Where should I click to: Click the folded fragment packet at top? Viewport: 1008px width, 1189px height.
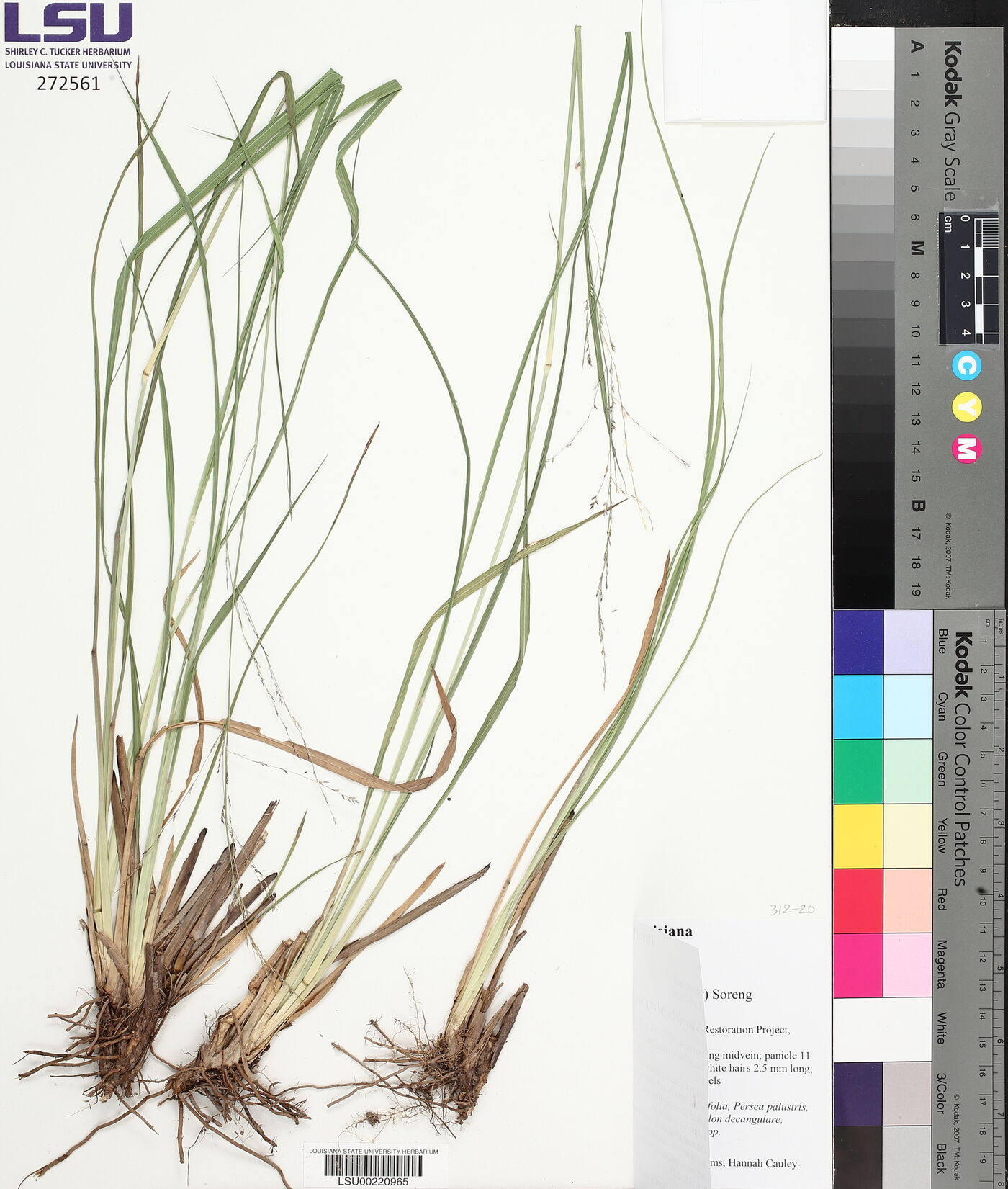click(744, 60)
